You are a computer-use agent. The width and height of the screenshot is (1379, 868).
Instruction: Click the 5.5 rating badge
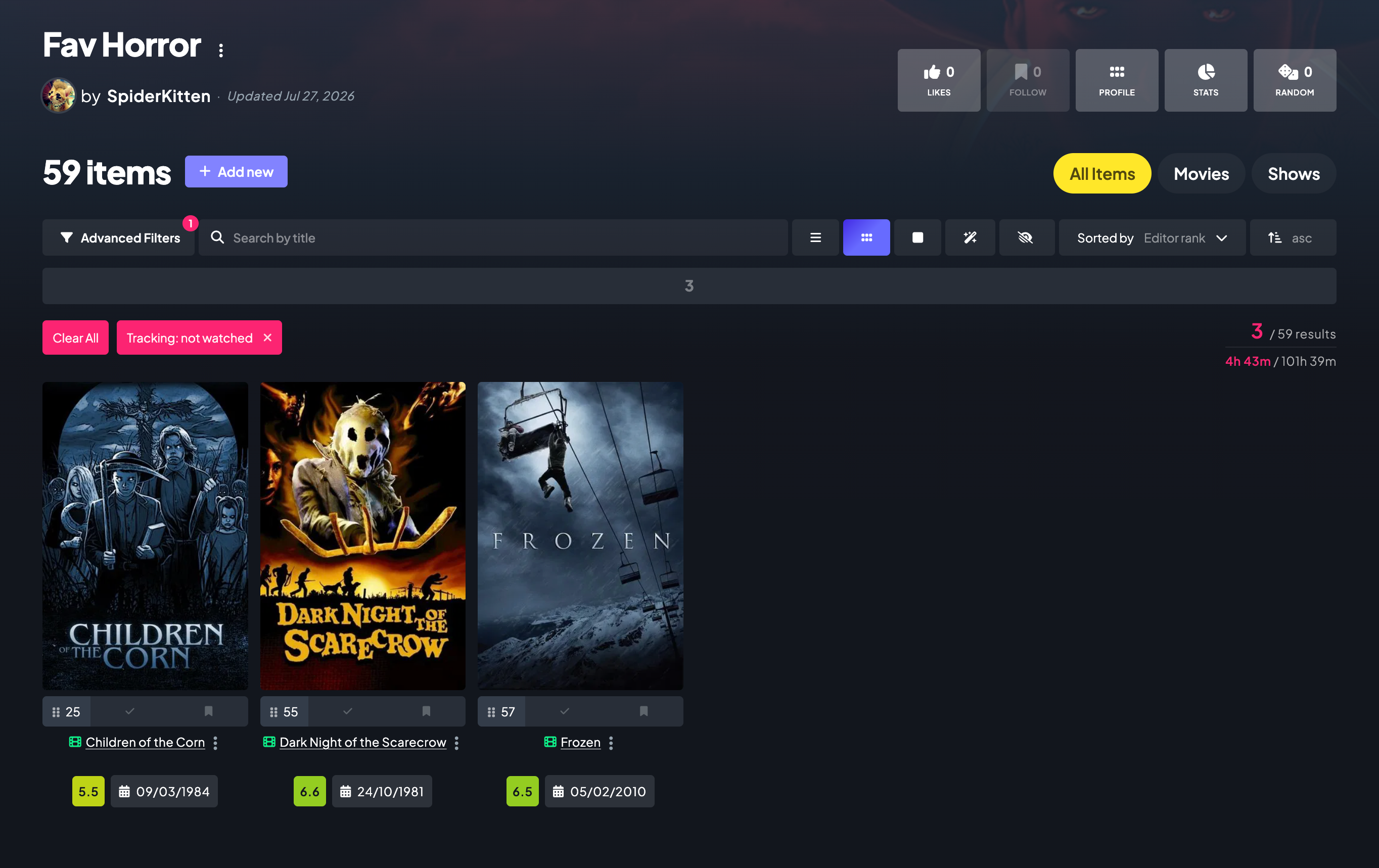(x=88, y=791)
